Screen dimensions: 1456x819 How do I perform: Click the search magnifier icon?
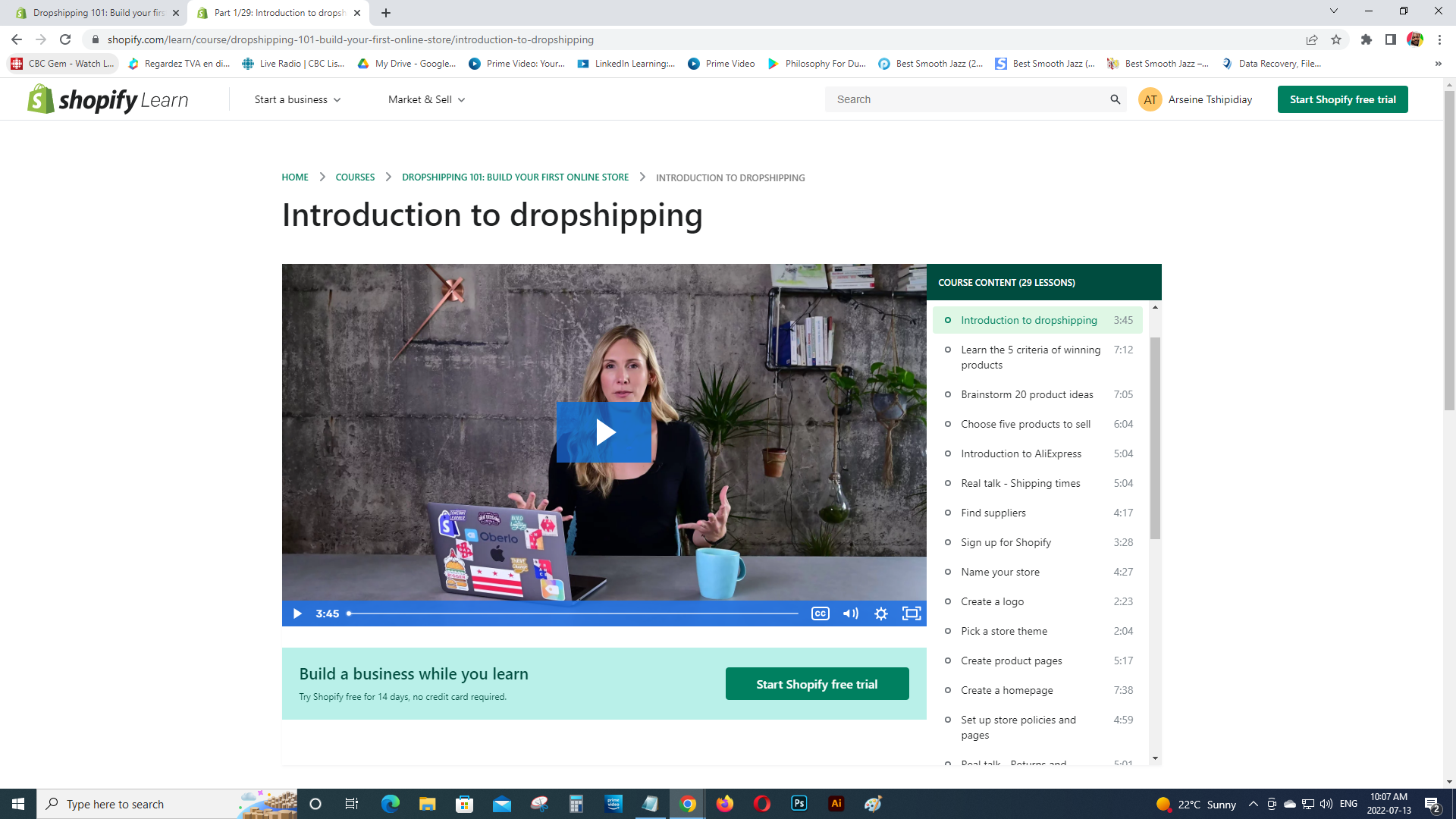click(x=1115, y=99)
